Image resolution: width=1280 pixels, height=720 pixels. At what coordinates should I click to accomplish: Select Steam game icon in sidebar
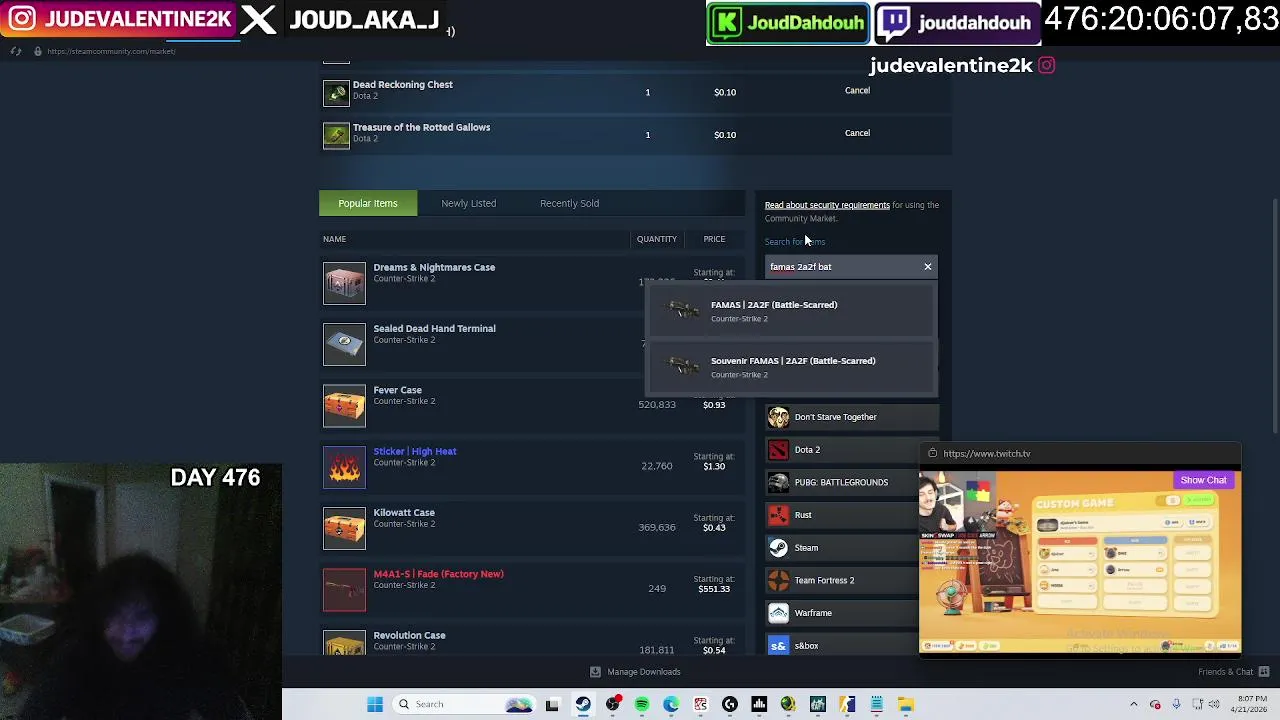778,548
